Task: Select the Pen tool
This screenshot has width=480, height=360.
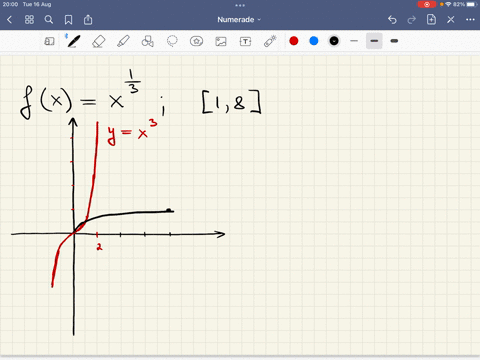Action: point(73,41)
